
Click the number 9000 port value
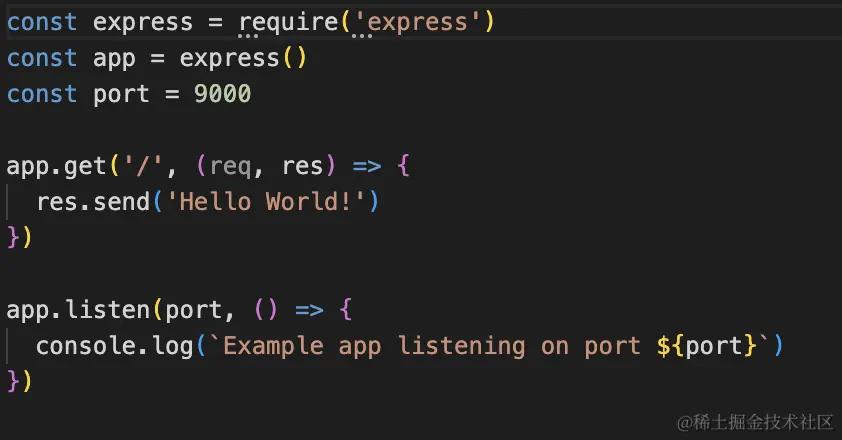click(222, 94)
